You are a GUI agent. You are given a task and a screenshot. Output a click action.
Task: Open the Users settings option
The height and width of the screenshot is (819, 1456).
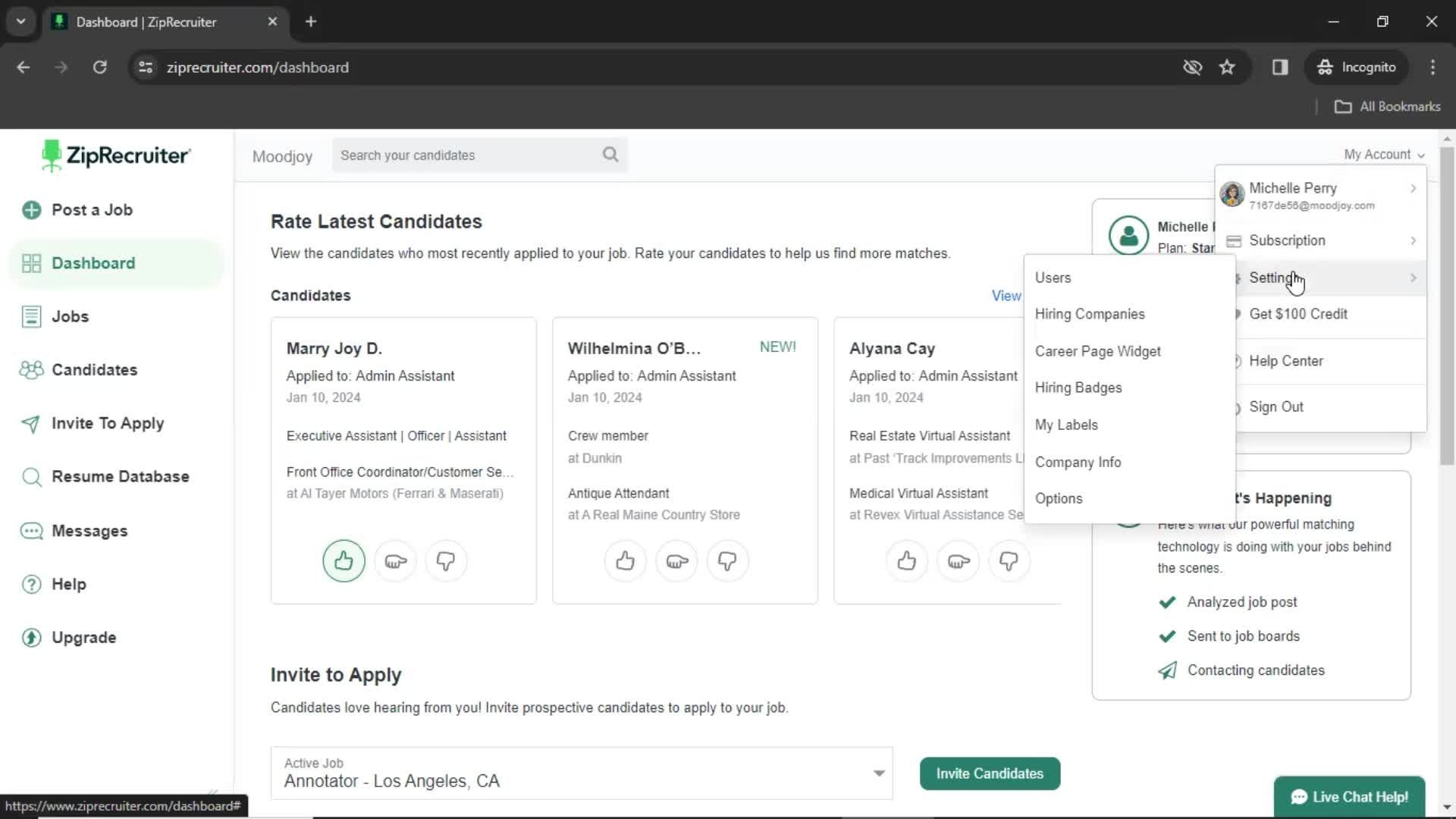pyautogui.click(x=1053, y=277)
